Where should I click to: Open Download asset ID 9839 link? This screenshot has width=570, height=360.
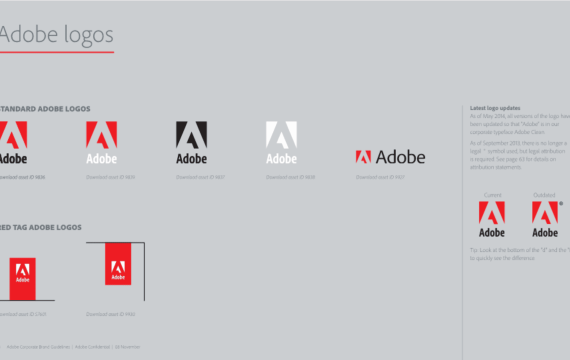point(111,177)
